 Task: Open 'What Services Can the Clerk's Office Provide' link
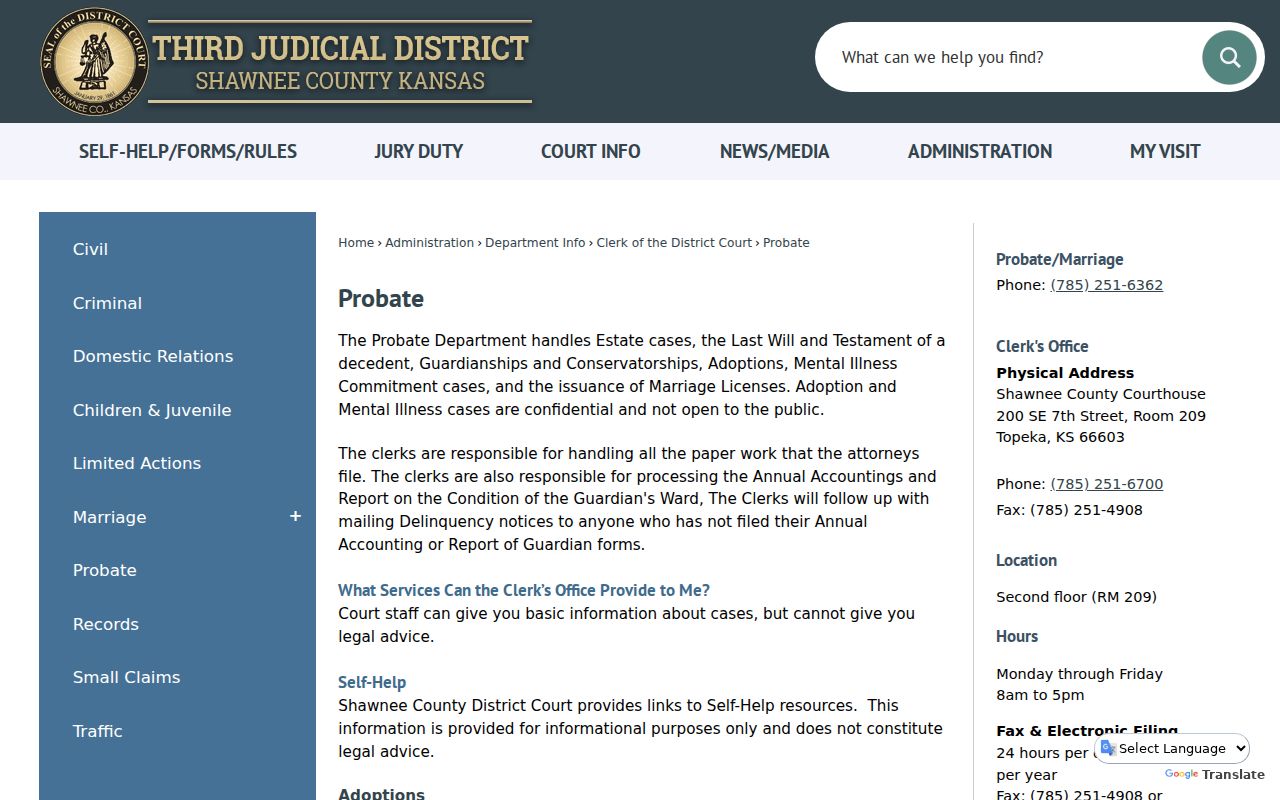[524, 590]
